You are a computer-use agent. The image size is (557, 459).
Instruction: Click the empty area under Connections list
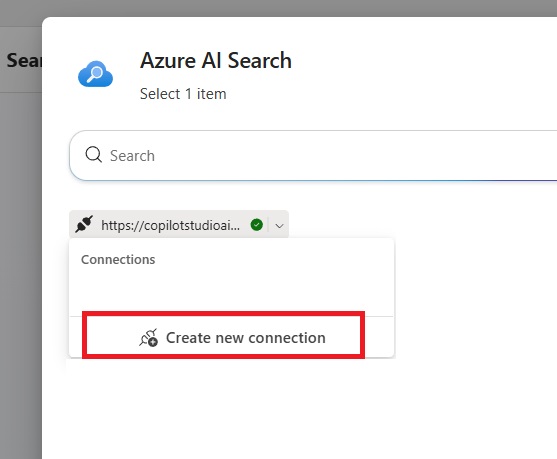[231, 292]
